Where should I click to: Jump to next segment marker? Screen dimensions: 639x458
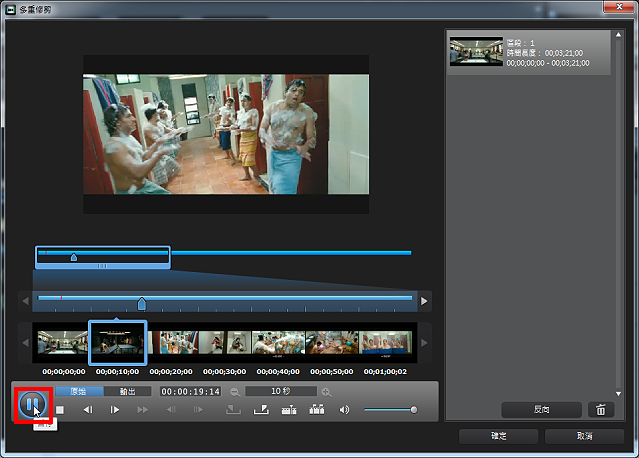tap(198, 410)
